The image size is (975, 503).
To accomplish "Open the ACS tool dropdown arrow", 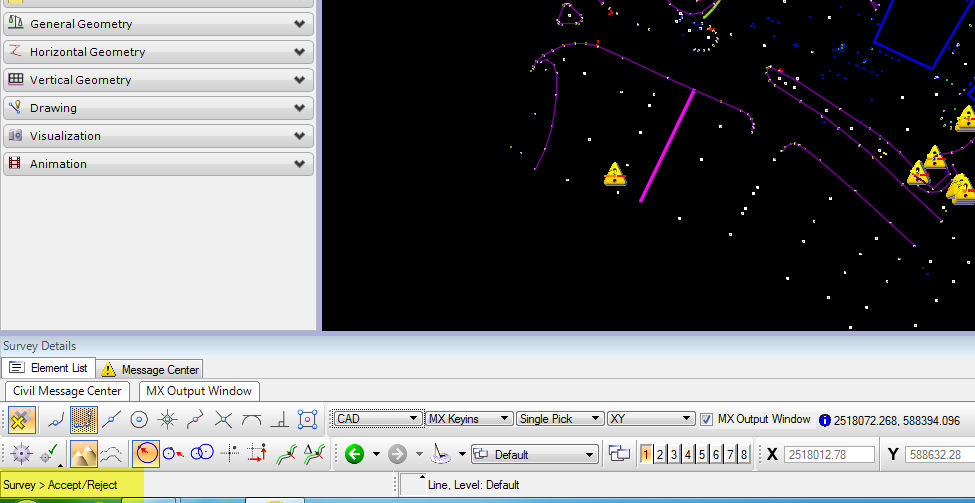I will 462,455.
